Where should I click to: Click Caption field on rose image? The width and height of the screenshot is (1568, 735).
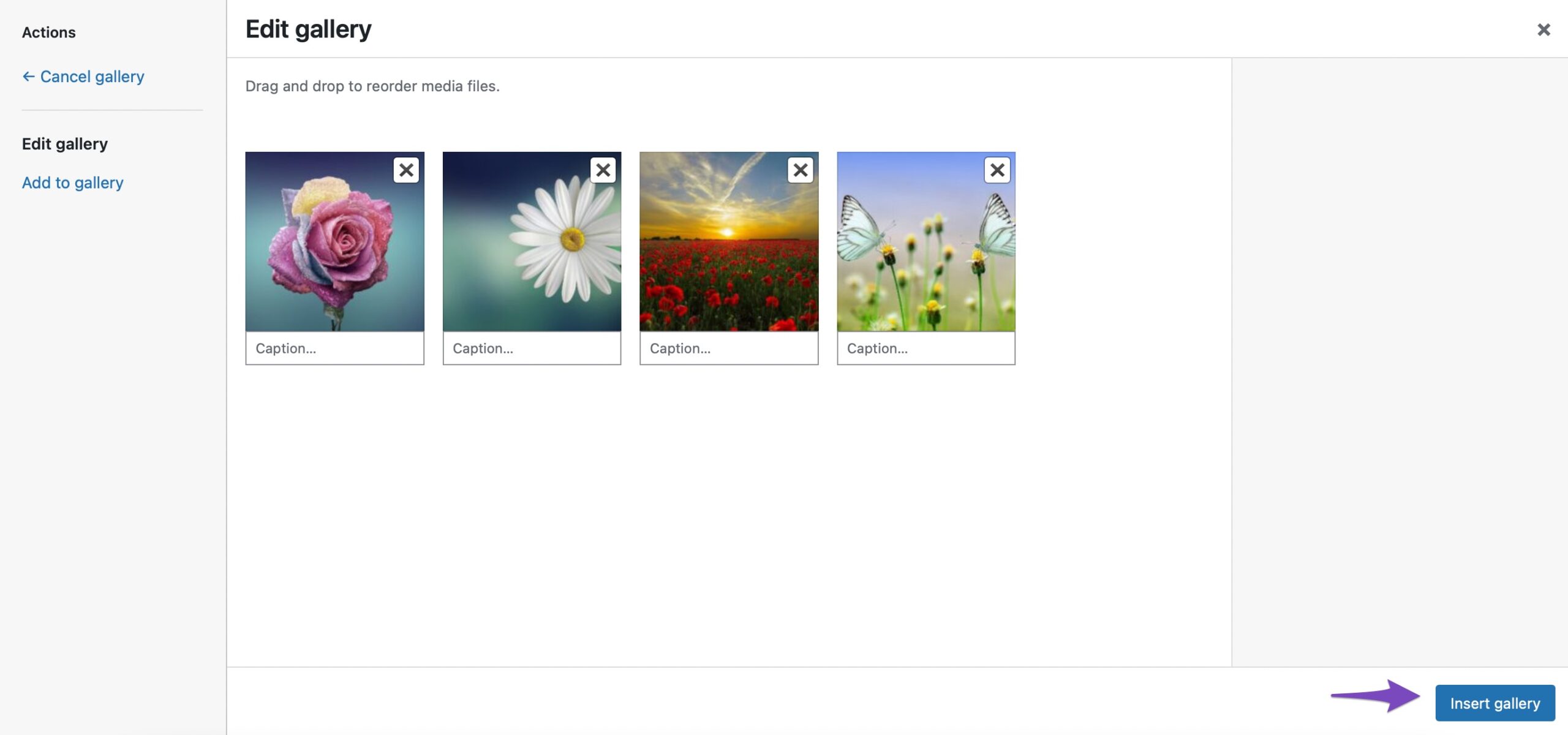[x=334, y=348]
